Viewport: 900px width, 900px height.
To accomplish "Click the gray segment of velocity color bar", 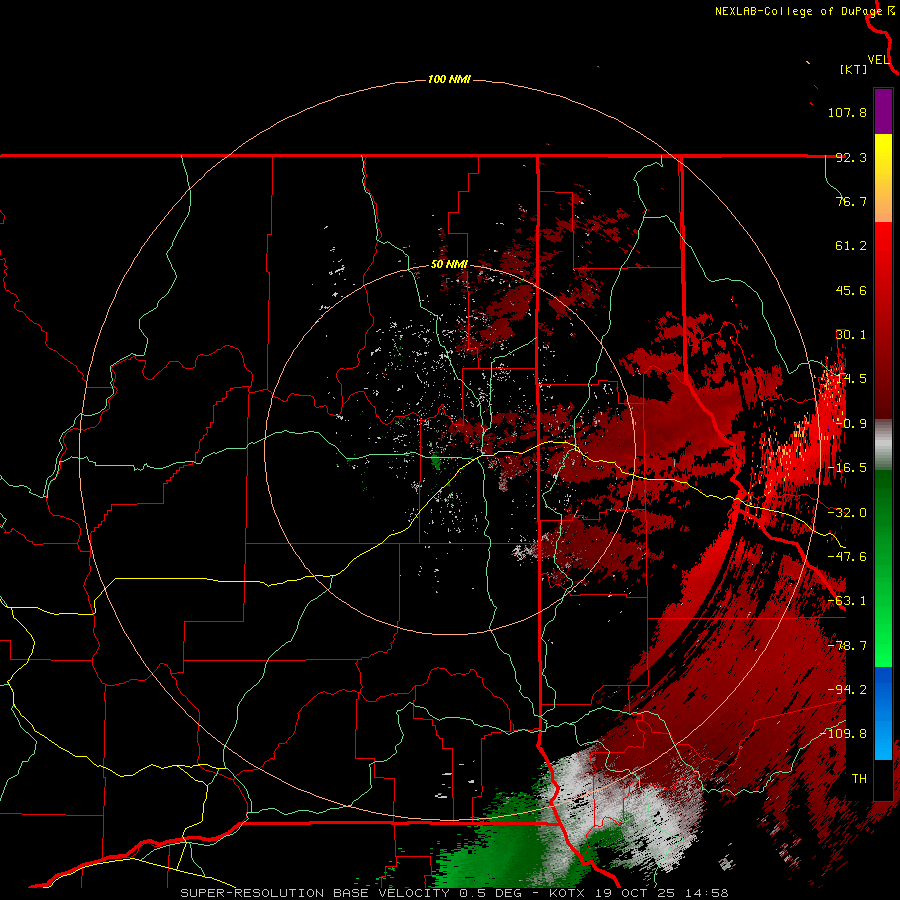I will click(883, 445).
